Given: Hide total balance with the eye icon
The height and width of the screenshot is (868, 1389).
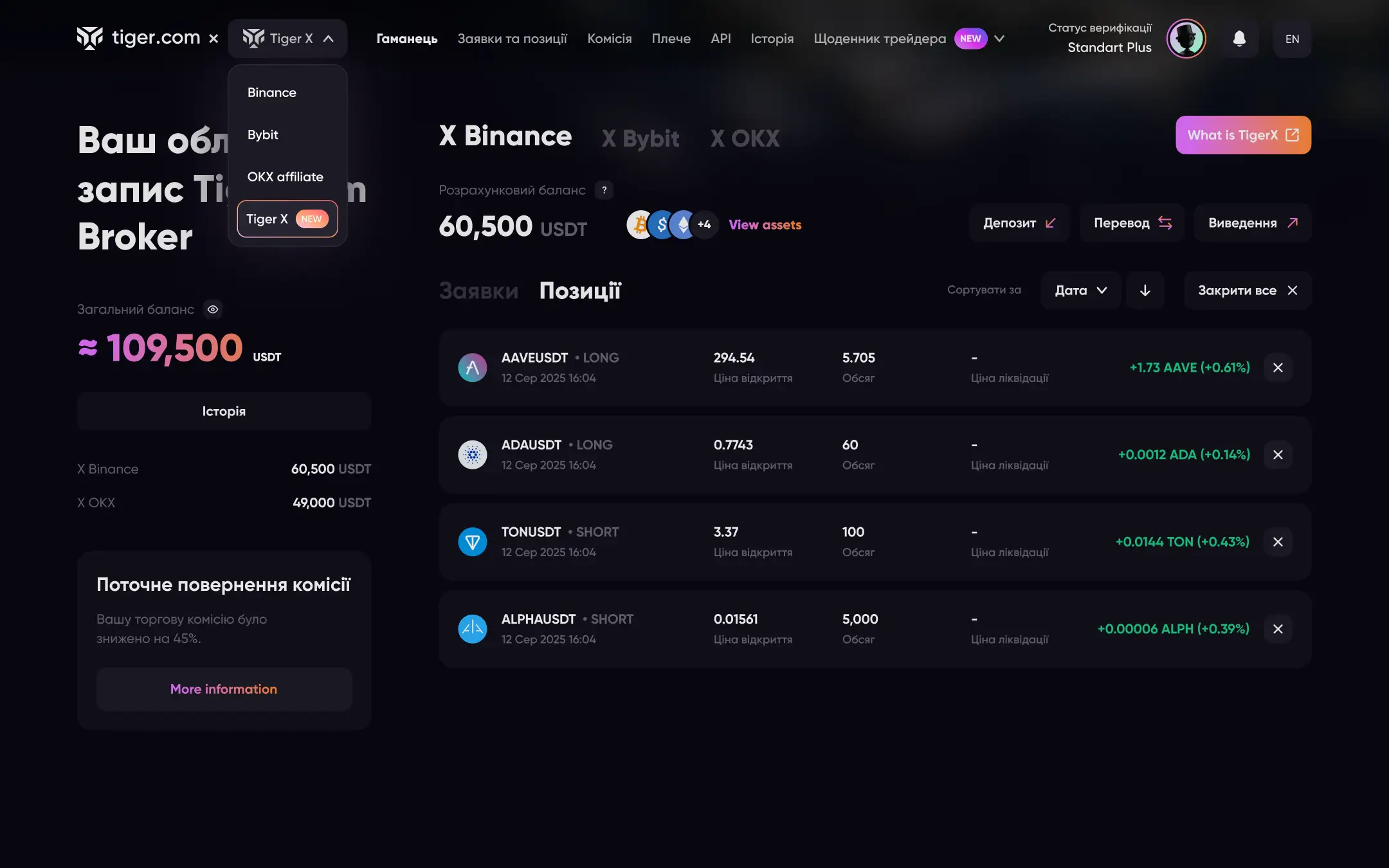Looking at the screenshot, I should [x=213, y=309].
